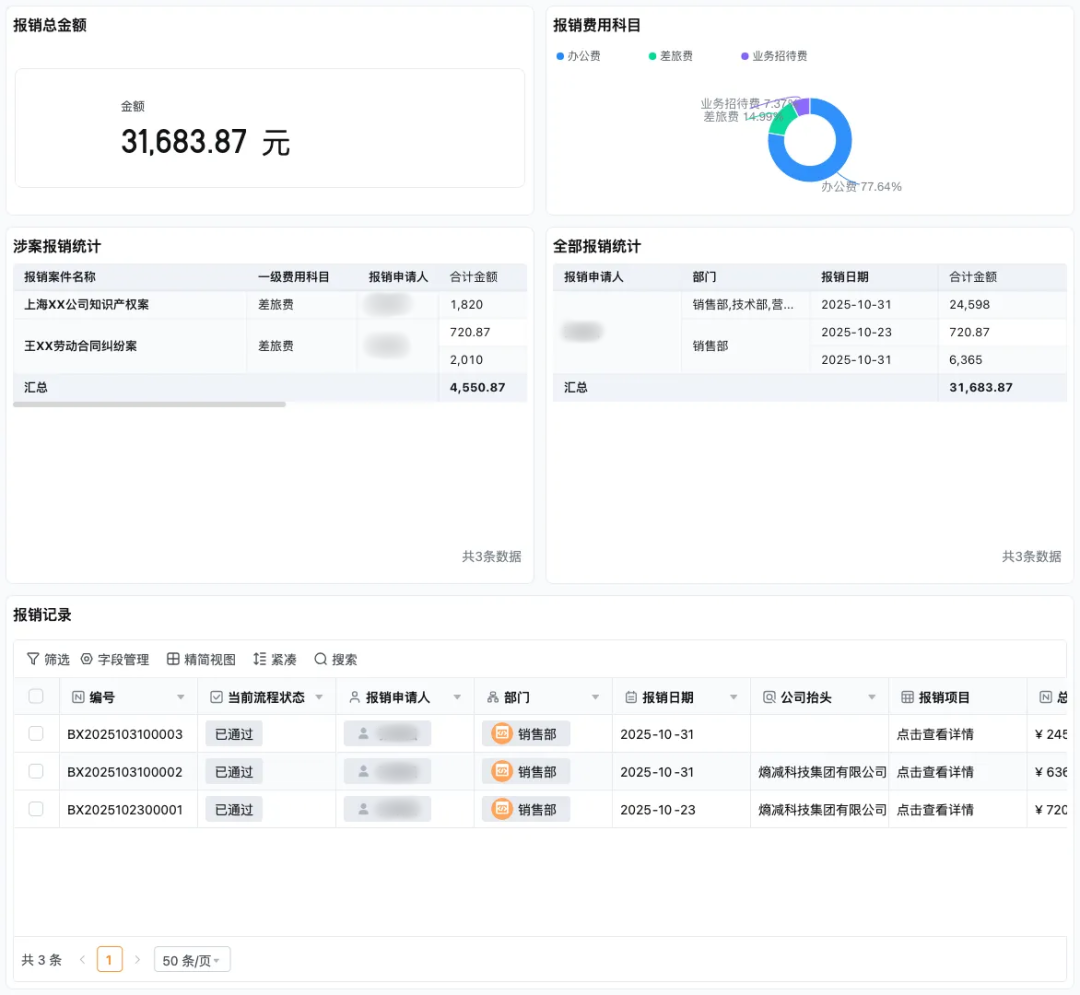Expand the 编号 column dropdown arrow
Image resolution: width=1080 pixels, height=995 pixels.
coord(181,697)
